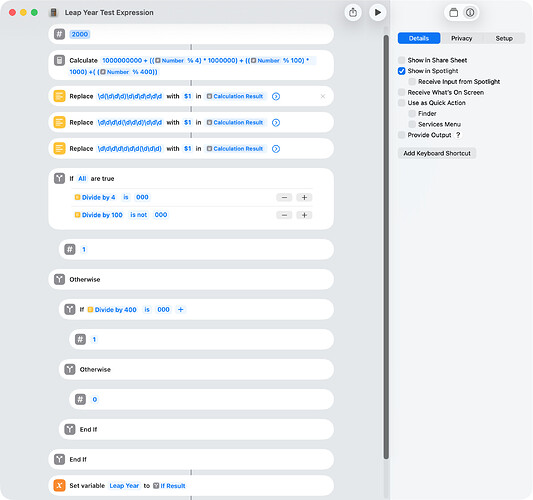533x500 pixels.
Task: Remove the Divide by 4 condition
Action: [284, 197]
